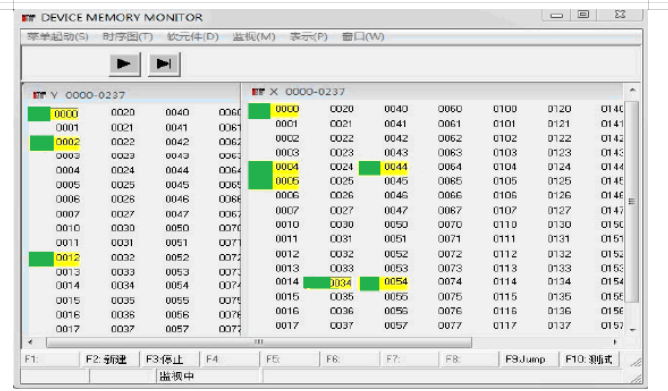Click the Y 0000-0237 pane icon
This screenshot has width=668, height=391.
[39, 95]
